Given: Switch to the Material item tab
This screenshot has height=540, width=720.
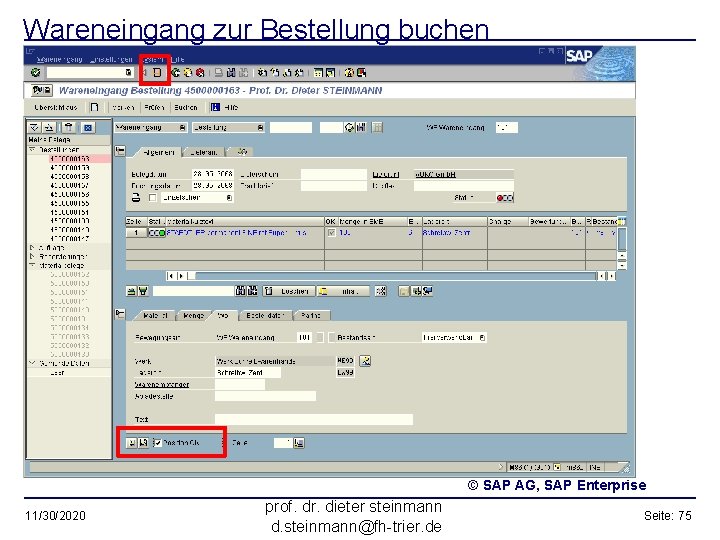Looking at the screenshot, I should pyautogui.click(x=154, y=315).
